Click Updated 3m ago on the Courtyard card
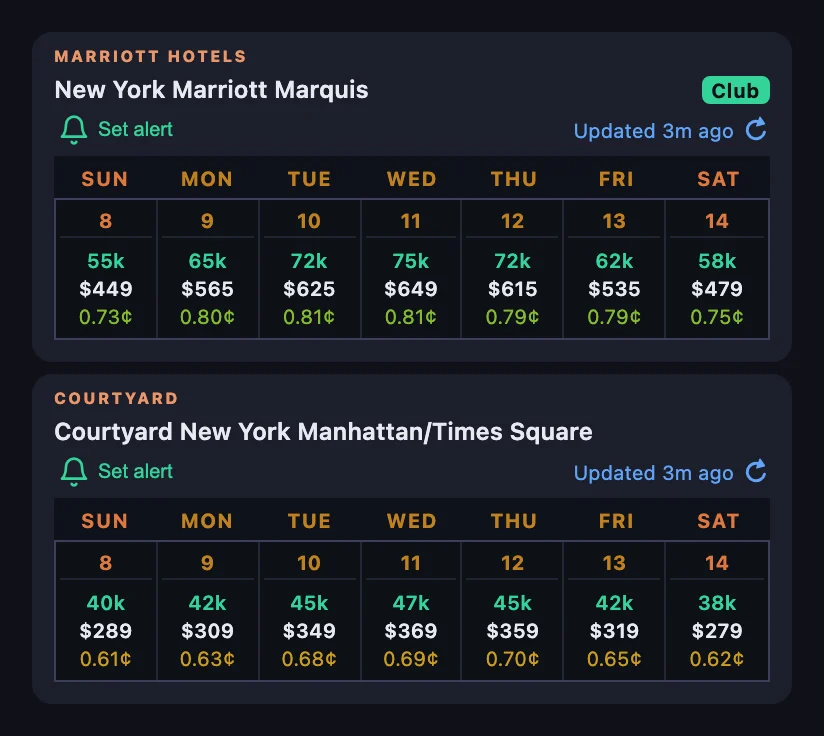The width and height of the screenshot is (824, 736). click(x=653, y=473)
